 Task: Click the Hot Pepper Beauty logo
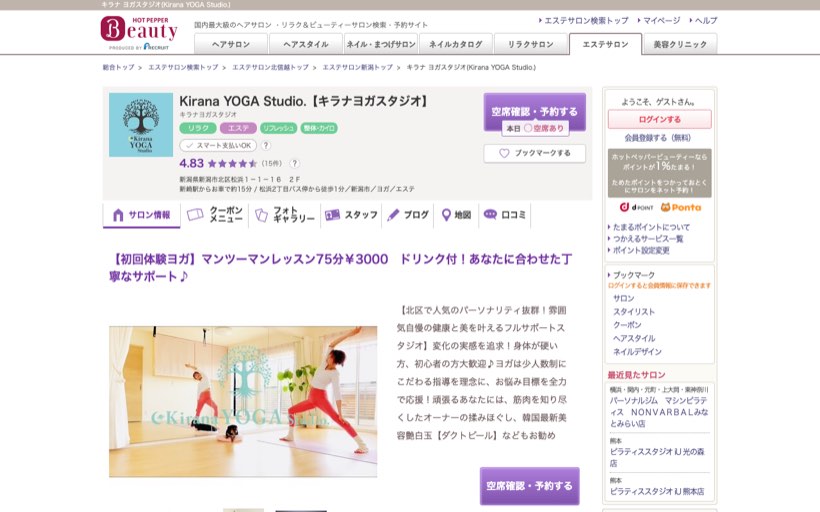click(139, 33)
